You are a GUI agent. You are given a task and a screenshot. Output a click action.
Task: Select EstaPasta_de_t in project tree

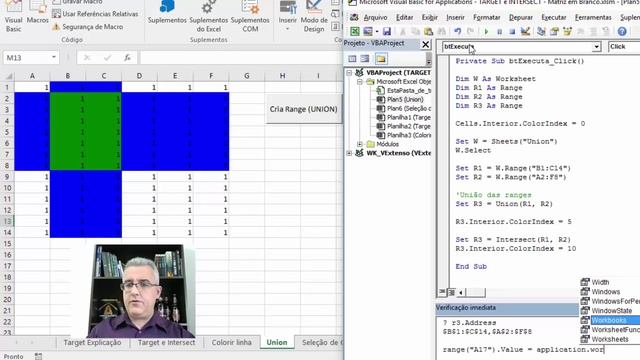tap(409, 91)
